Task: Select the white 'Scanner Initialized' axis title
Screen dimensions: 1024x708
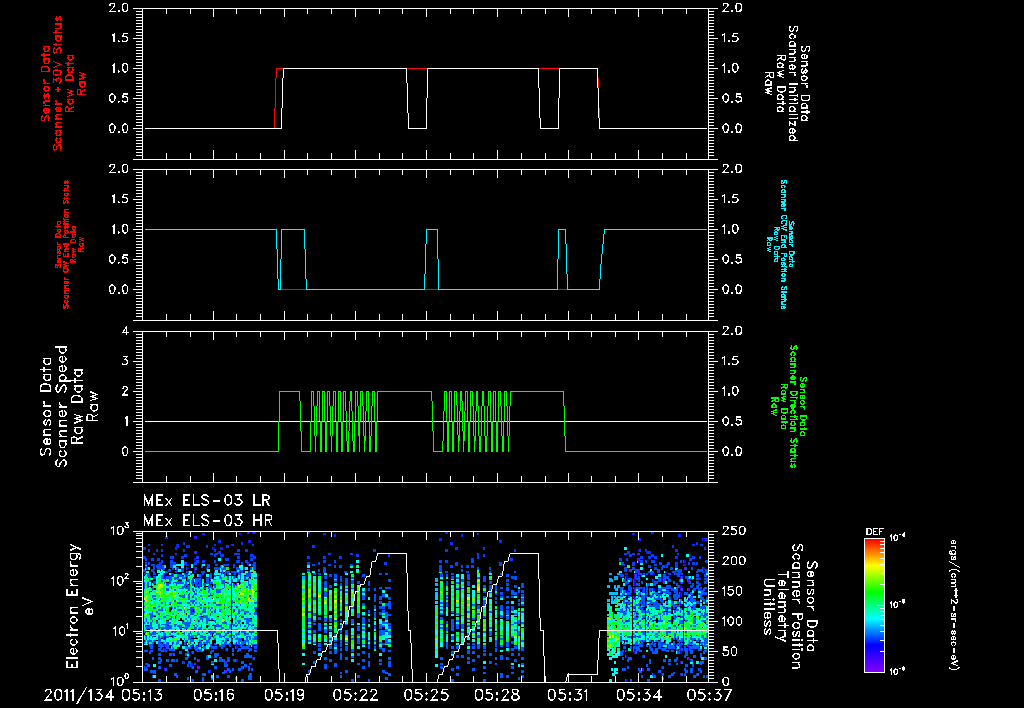Action: coord(787,83)
